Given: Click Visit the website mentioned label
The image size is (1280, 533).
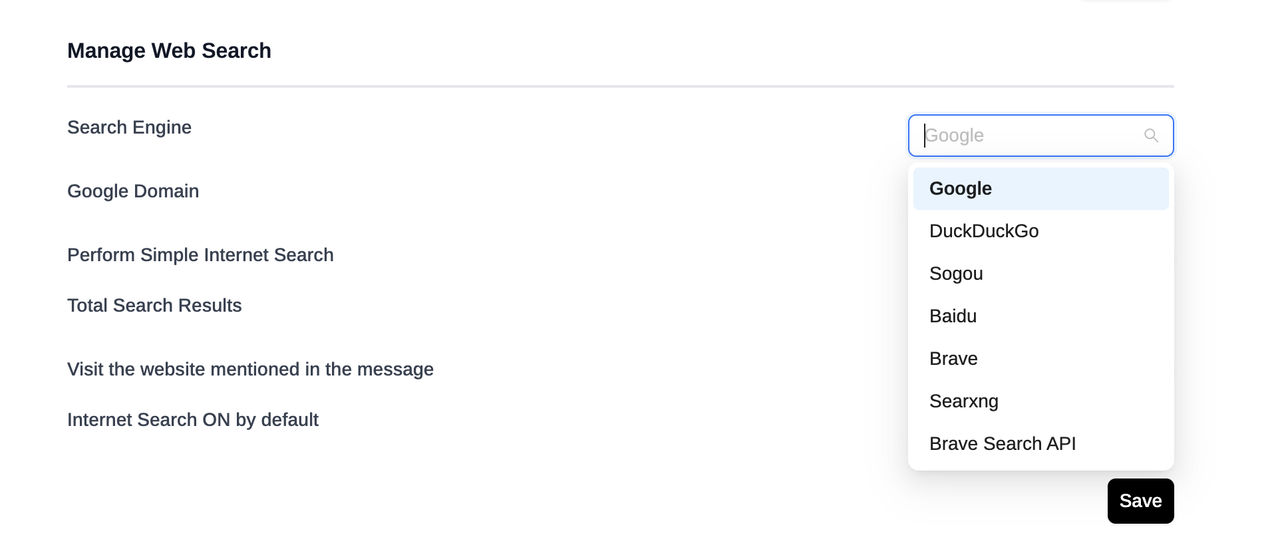Looking at the screenshot, I should 250,370.
